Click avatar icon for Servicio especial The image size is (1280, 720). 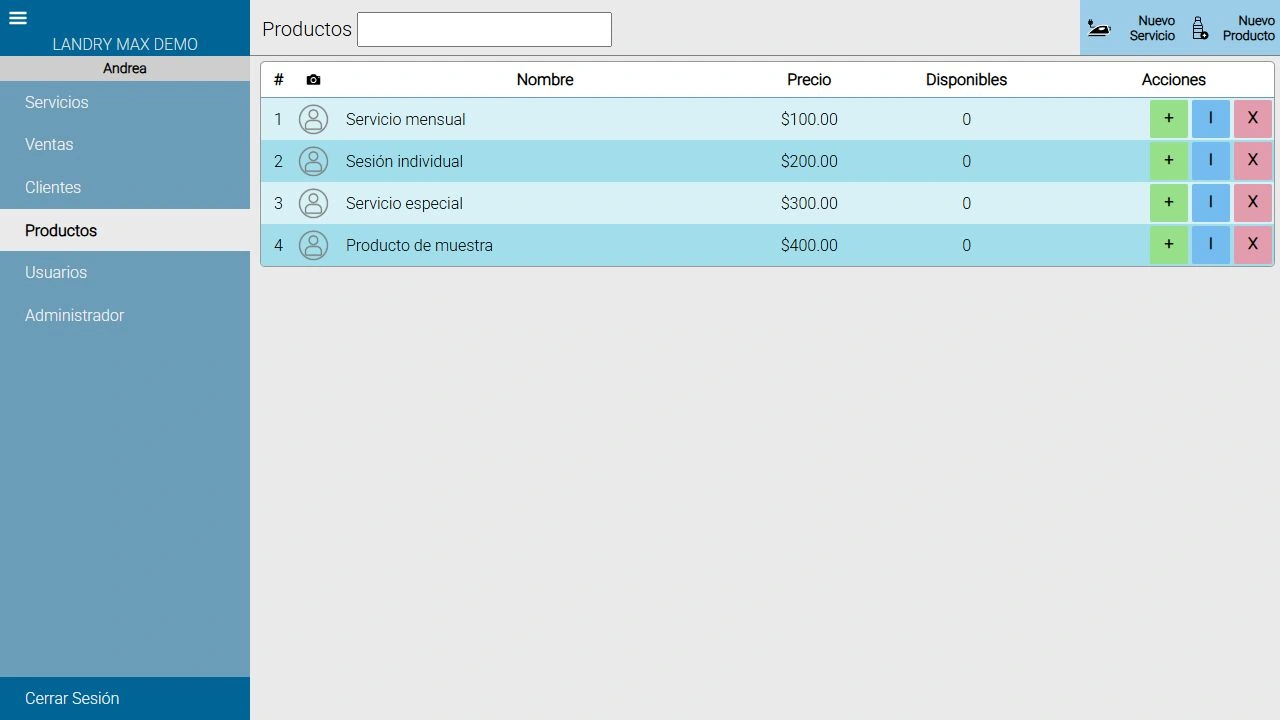(x=313, y=203)
